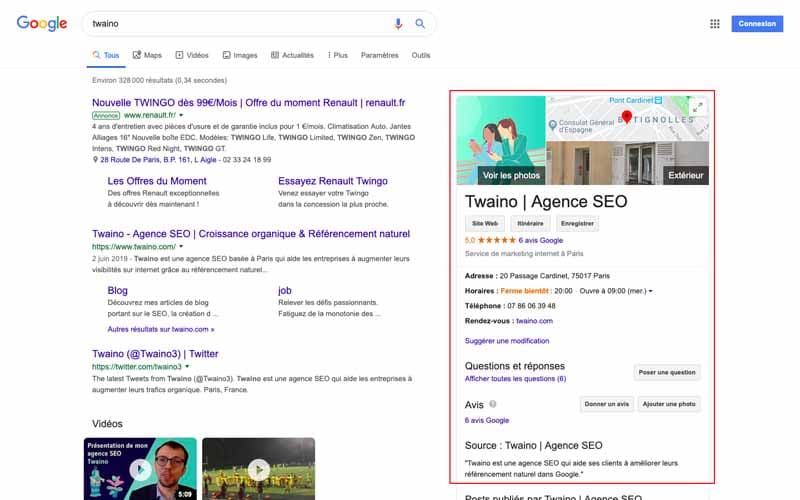Viewport: 800px width, 500px height.
Task: Click Suggérer une modification
Action: (x=507, y=341)
